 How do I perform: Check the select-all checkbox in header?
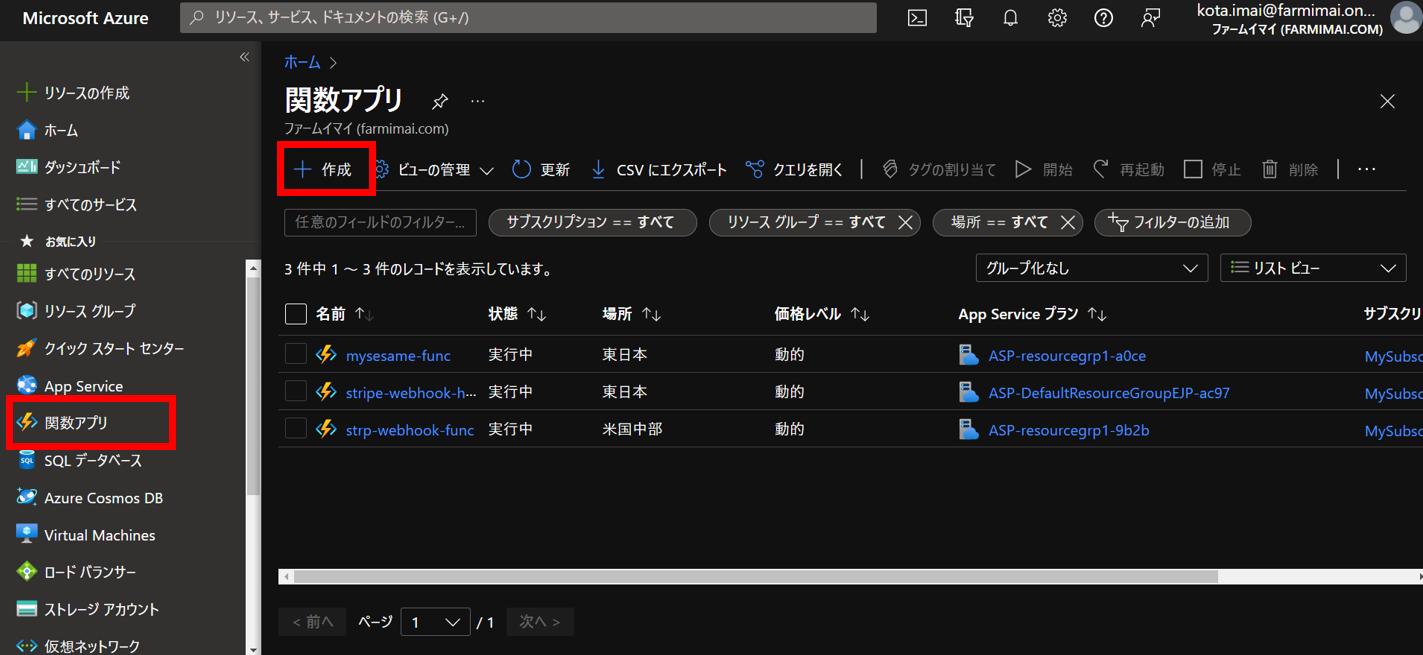[296, 314]
